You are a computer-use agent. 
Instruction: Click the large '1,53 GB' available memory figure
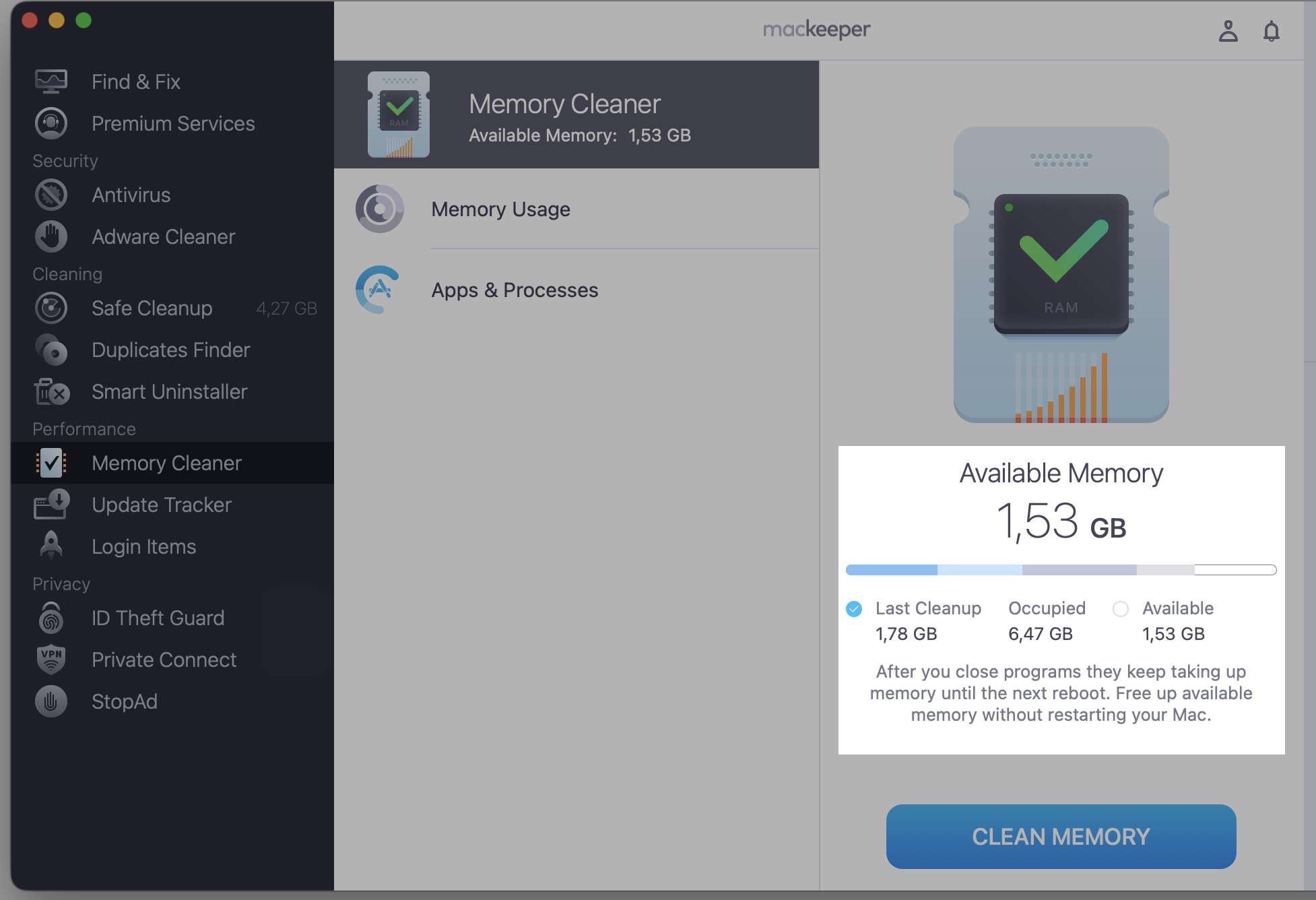[x=1061, y=521]
